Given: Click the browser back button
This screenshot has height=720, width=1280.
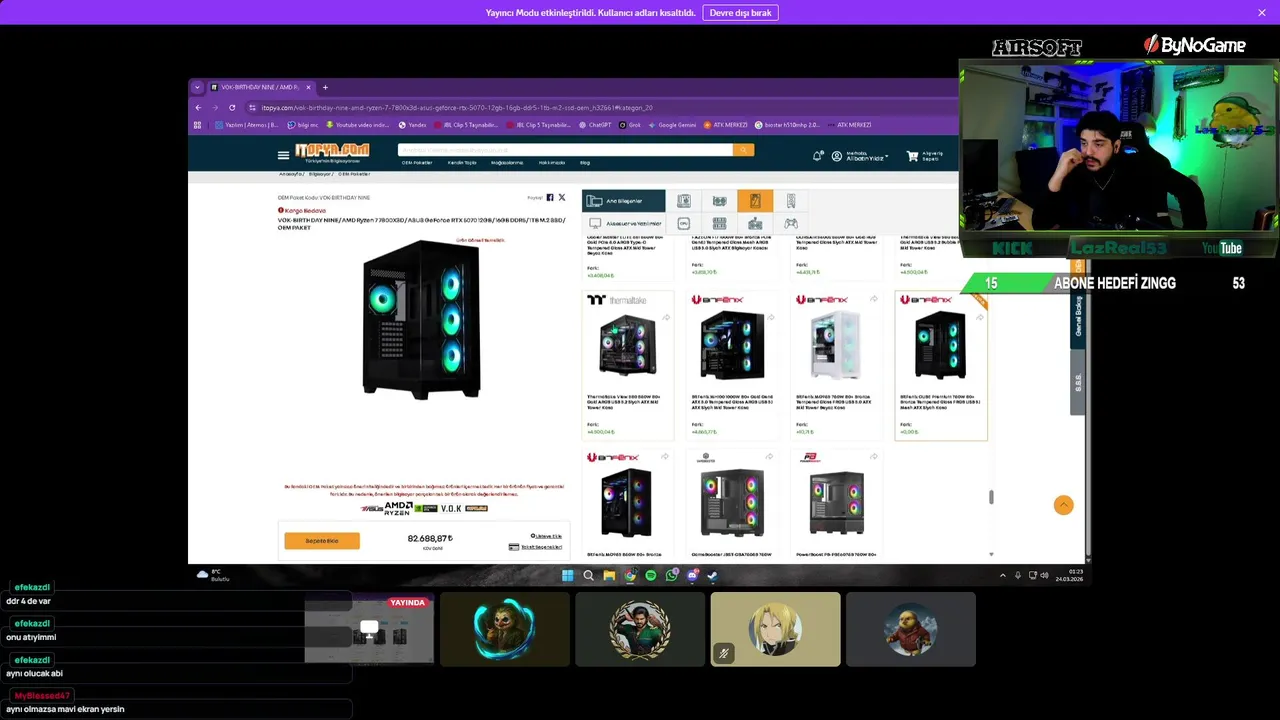Looking at the screenshot, I should tap(198, 108).
